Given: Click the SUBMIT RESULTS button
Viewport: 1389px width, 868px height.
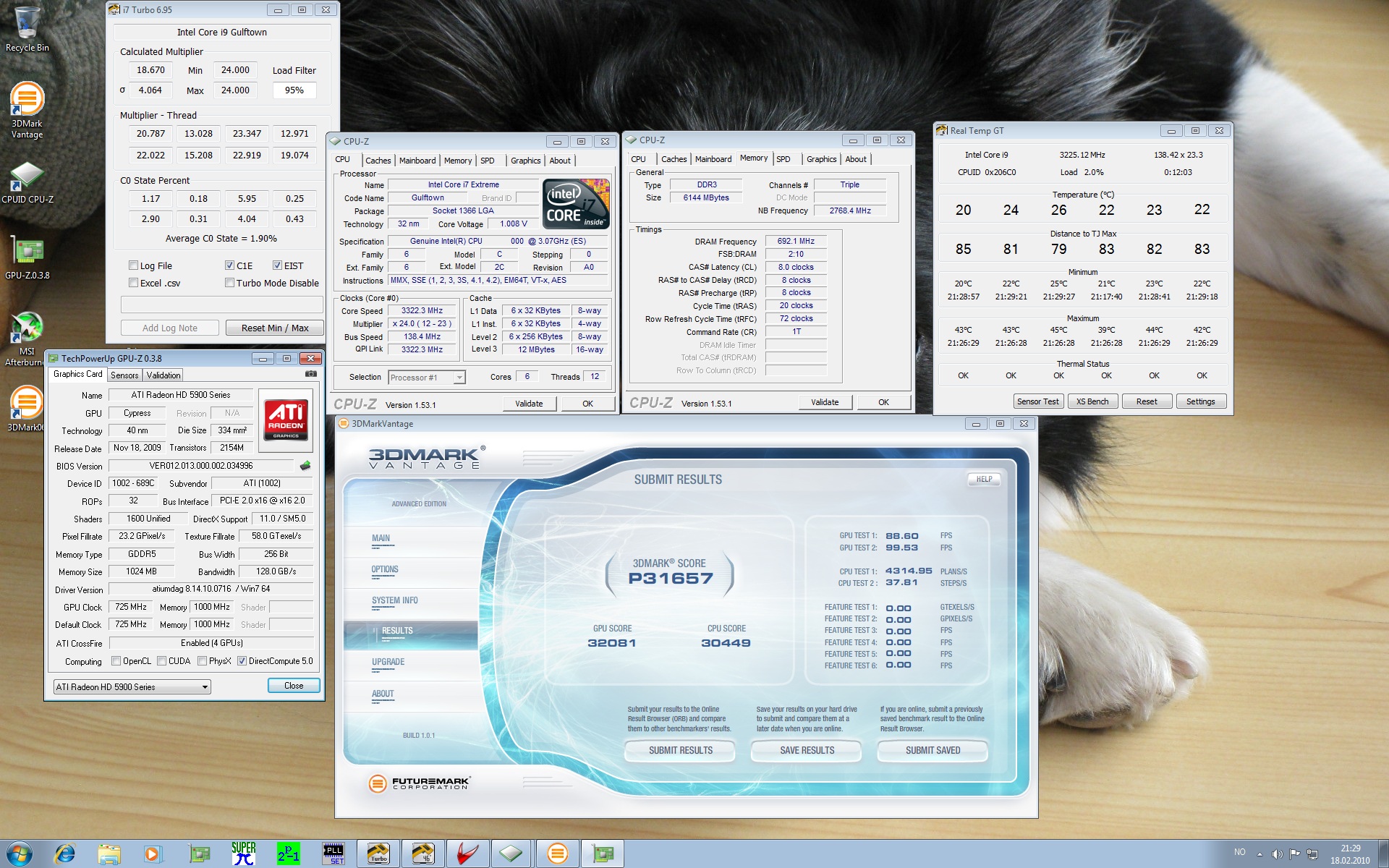Looking at the screenshot, I should click(x=681, y=751).
